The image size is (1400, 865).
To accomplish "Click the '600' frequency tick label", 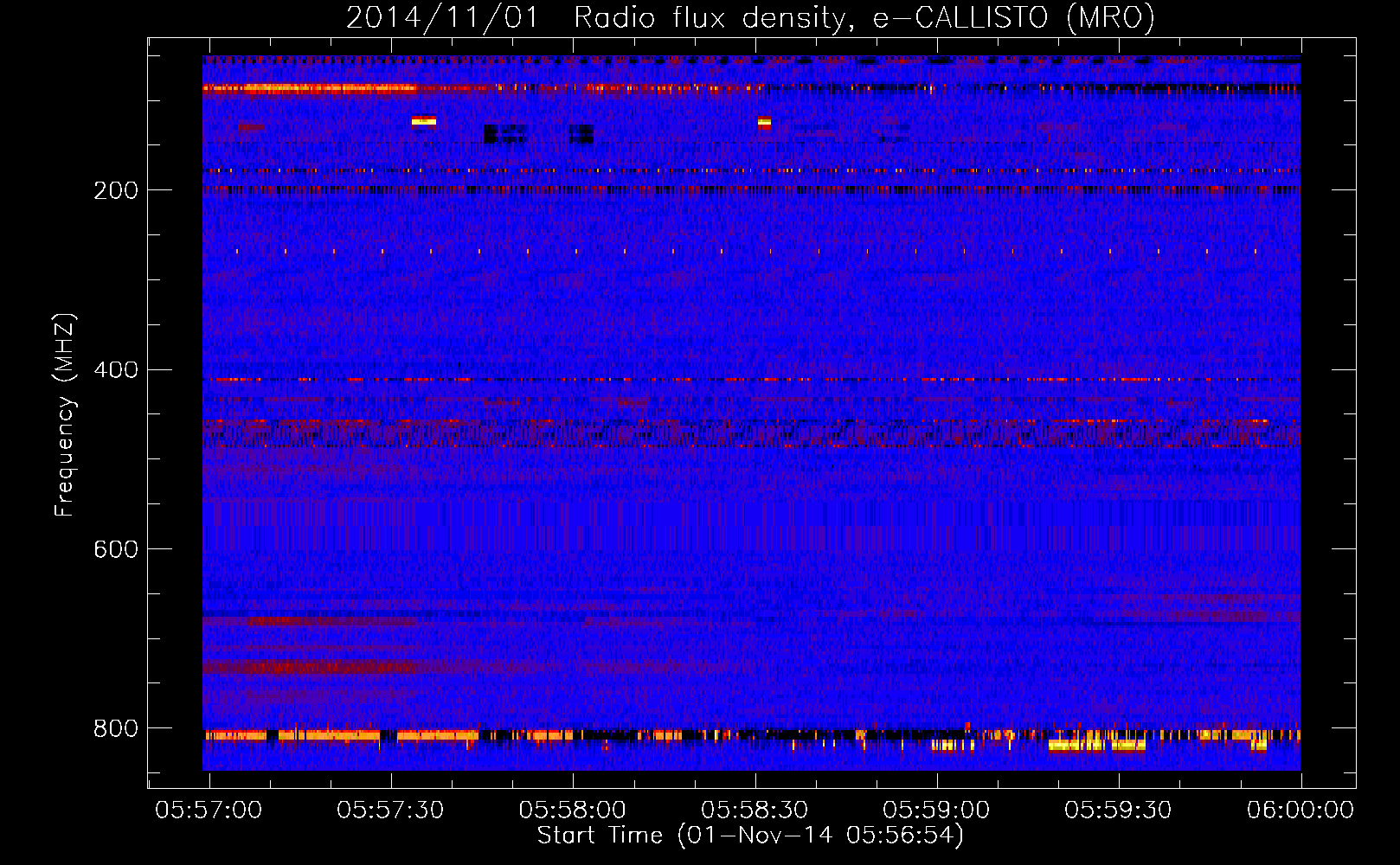I will pos(116,550).
